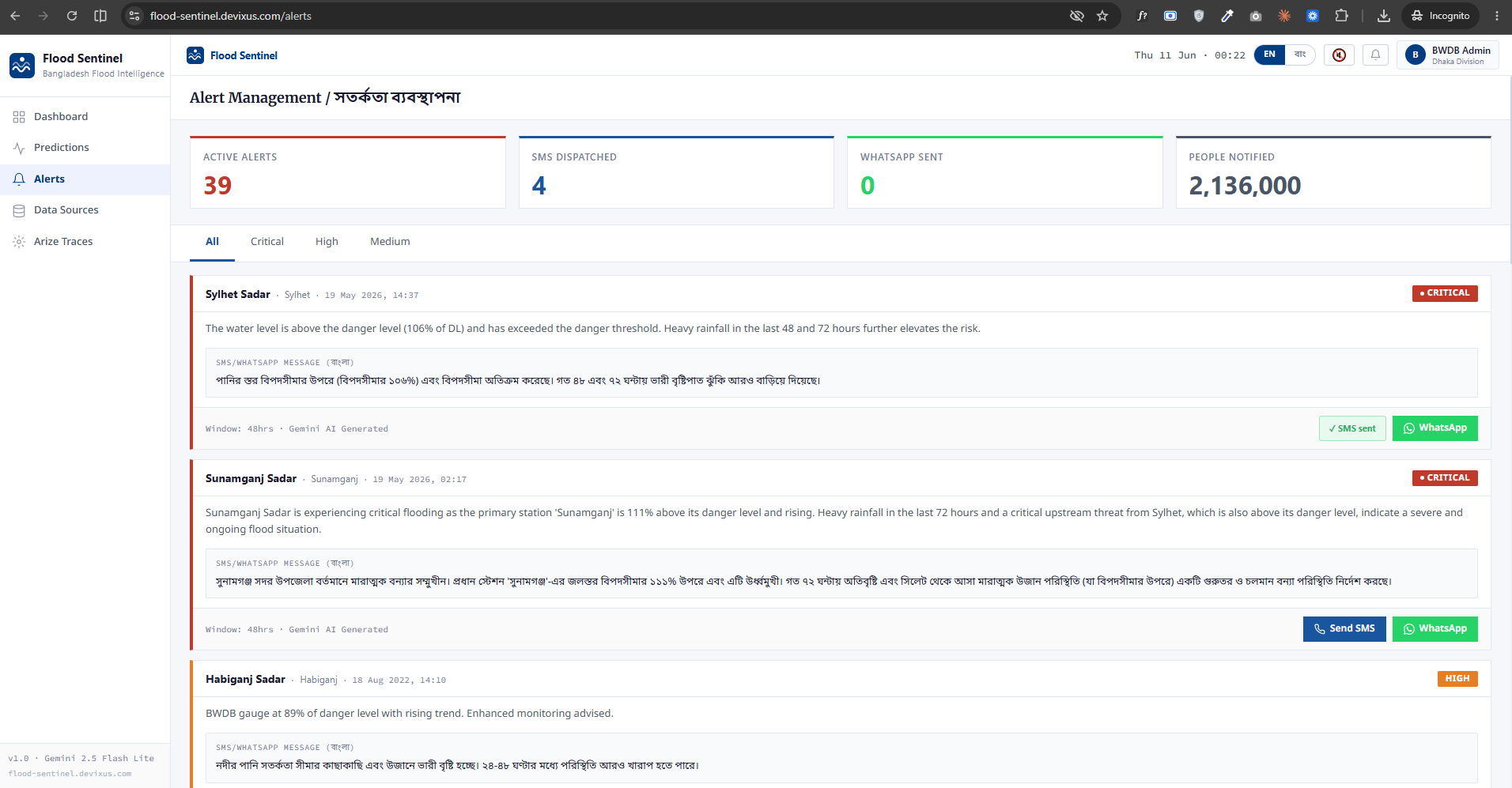Filter alerts by Medium tab
1512x788 pixels.
coord(390,242)
